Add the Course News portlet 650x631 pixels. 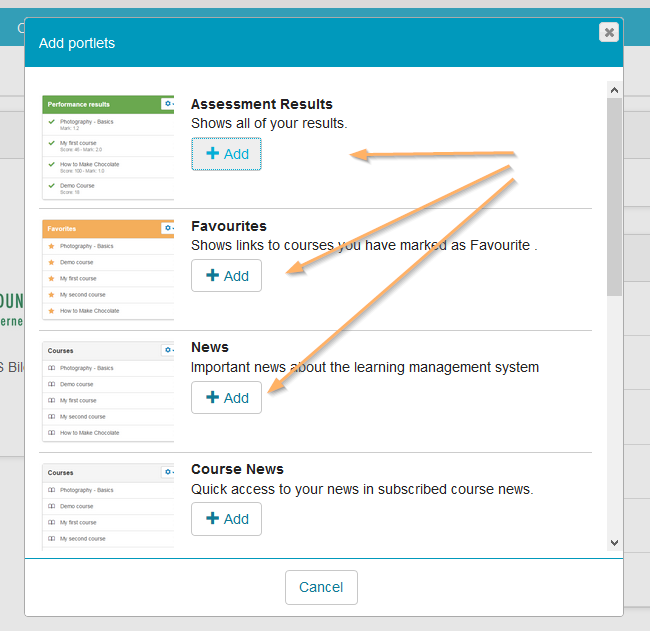(226, 519)
